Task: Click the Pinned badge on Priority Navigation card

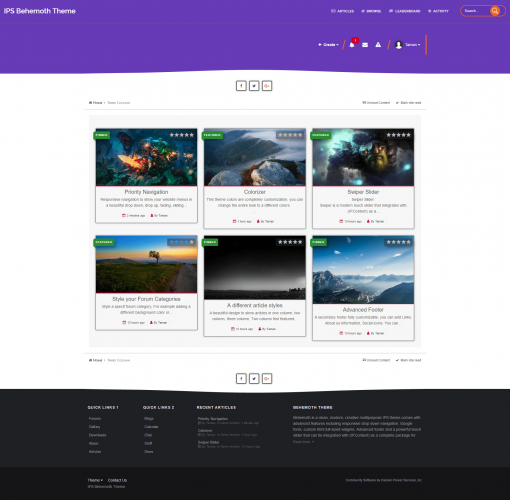Action: click(102, 135)
